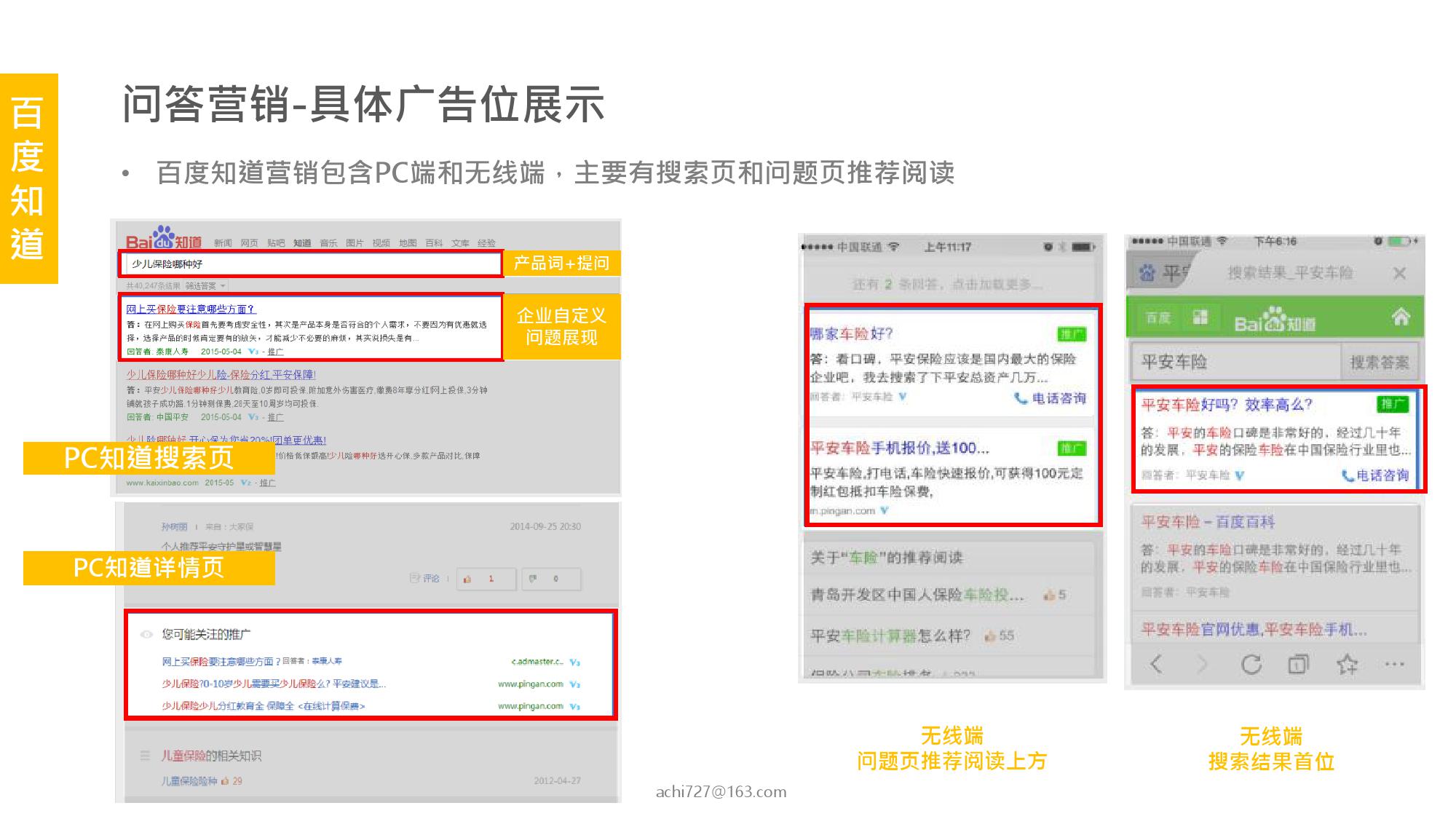The image size is (1456, 819).
Task: Click the c.admaster.c.. domain text
Action: click(x=537, y=662)
